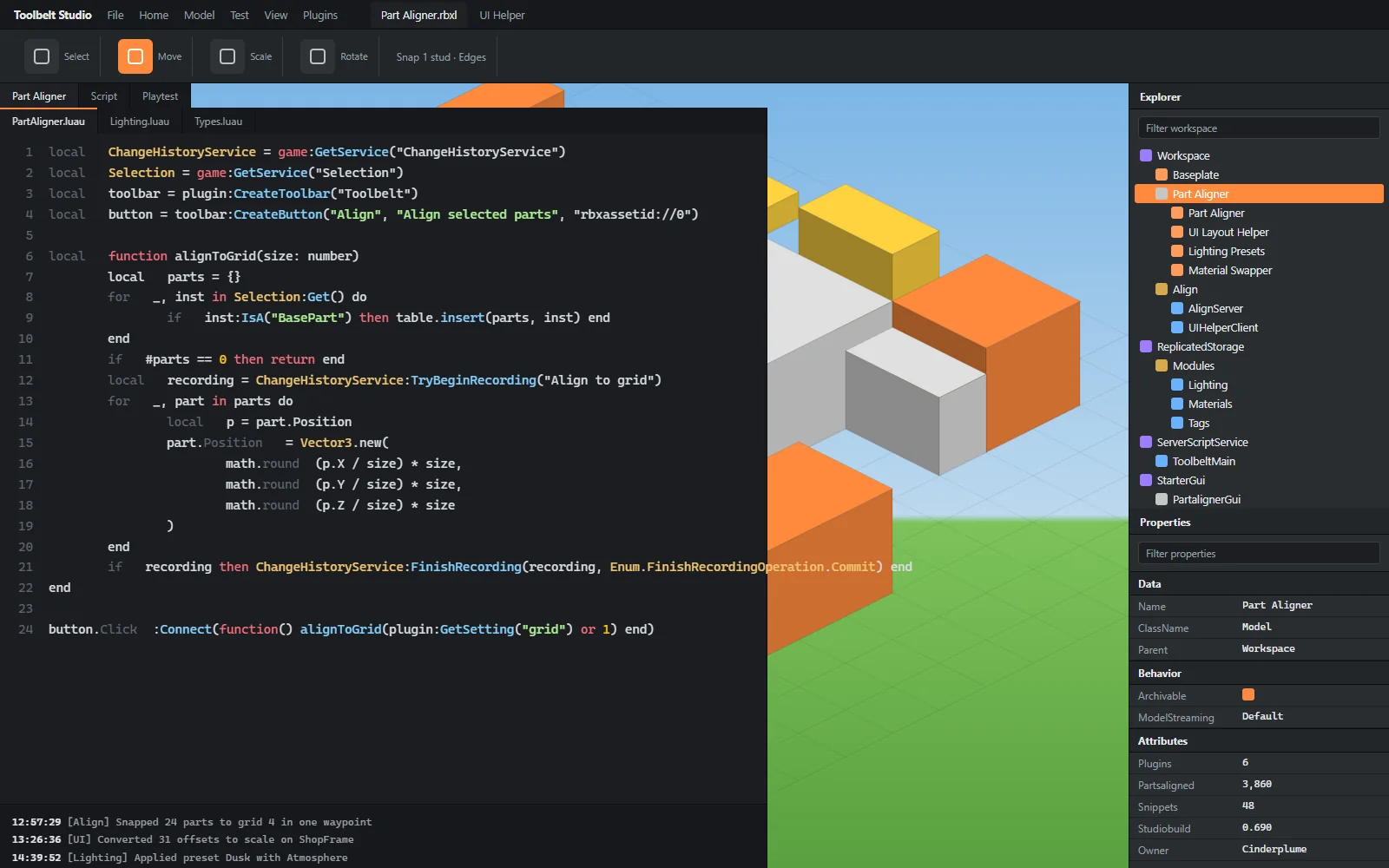Switch to Part Aligner.rbxl document tab

[x=418, y=15]
